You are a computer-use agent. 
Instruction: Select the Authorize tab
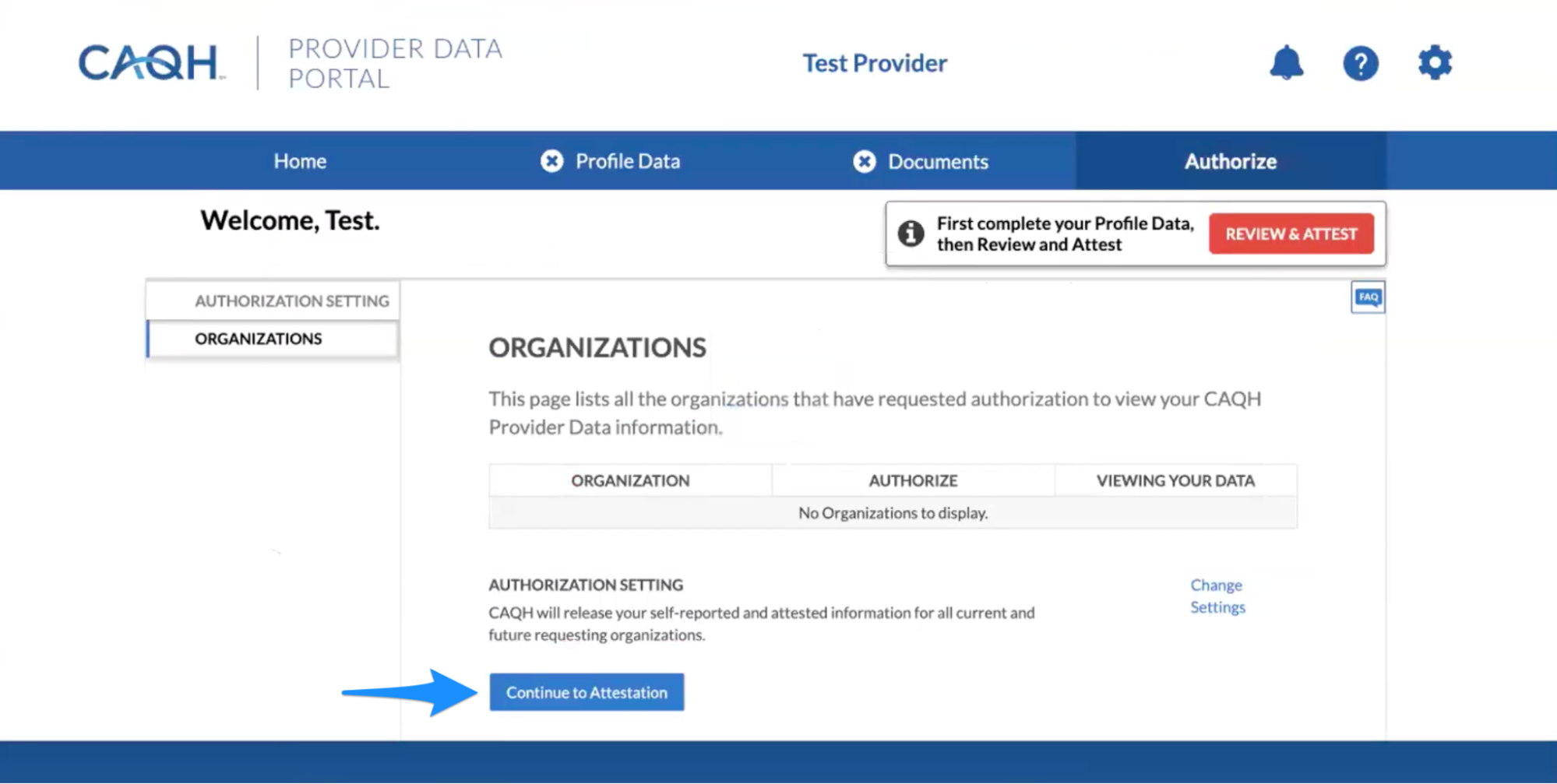[1231, 161]
